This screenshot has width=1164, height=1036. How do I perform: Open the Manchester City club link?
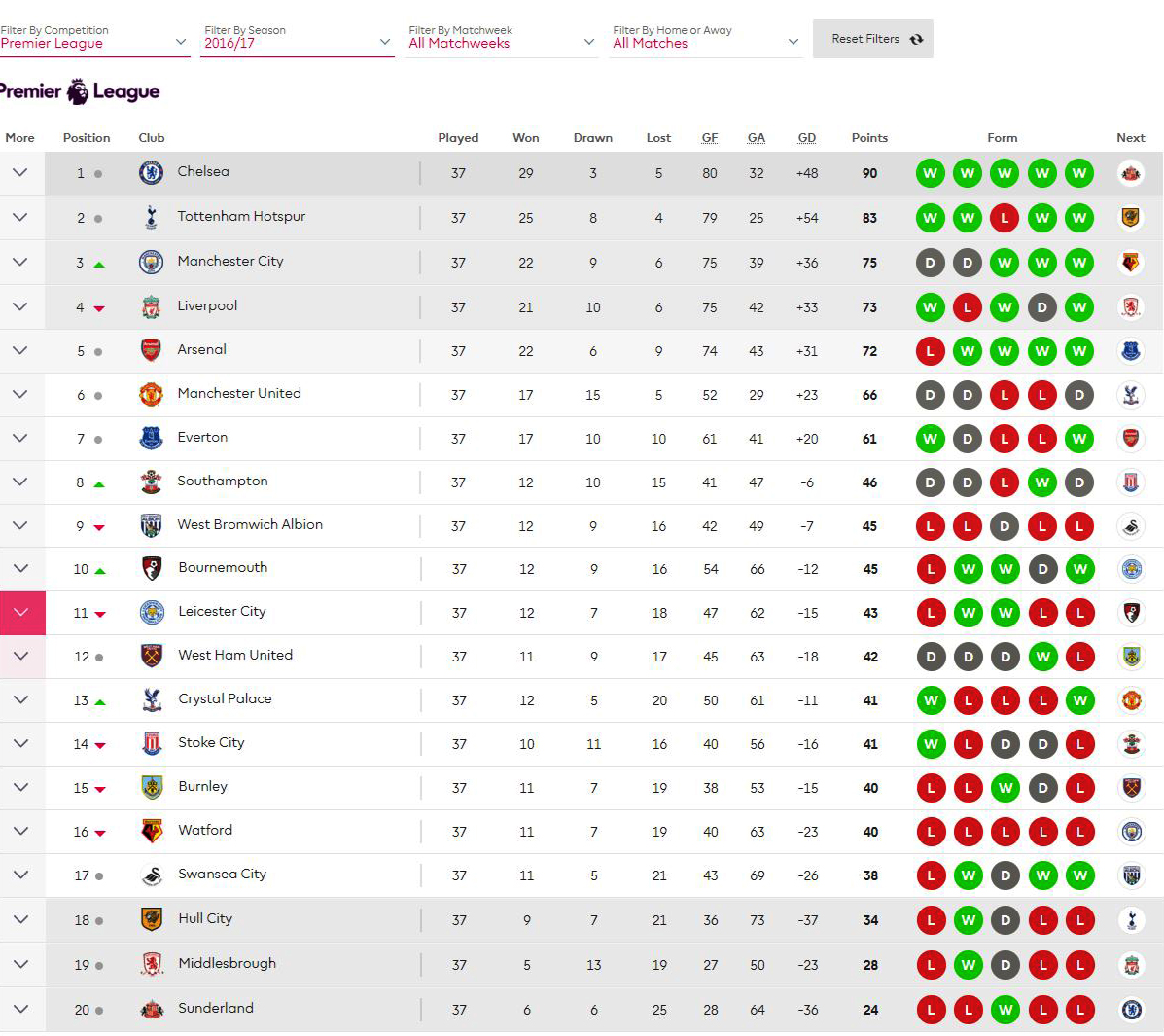(x=230, y=262)
